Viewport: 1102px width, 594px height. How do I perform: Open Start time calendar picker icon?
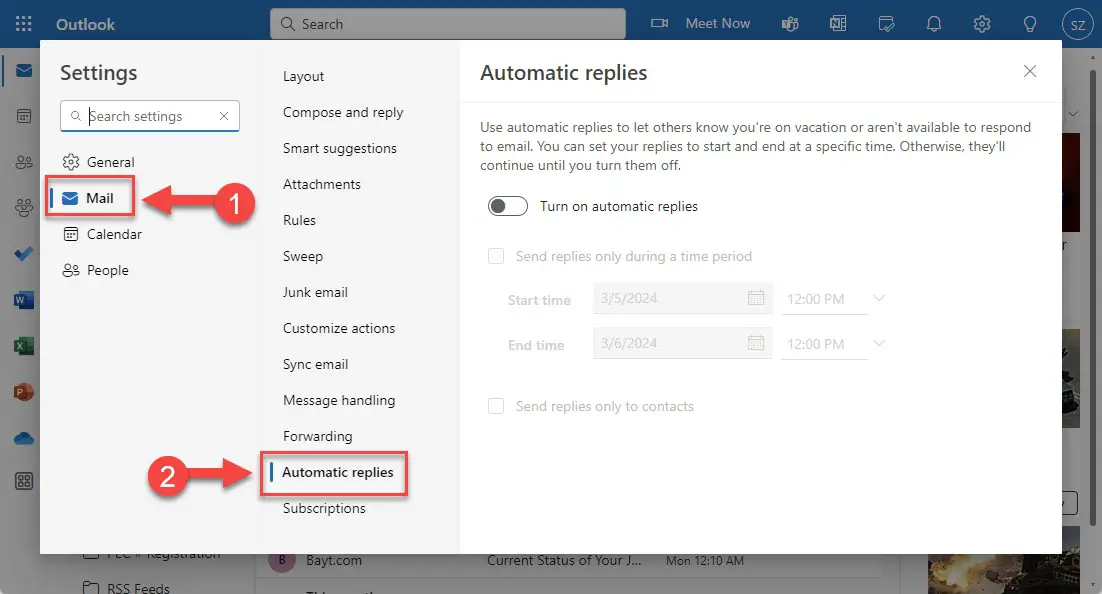[x=756, y=298]
